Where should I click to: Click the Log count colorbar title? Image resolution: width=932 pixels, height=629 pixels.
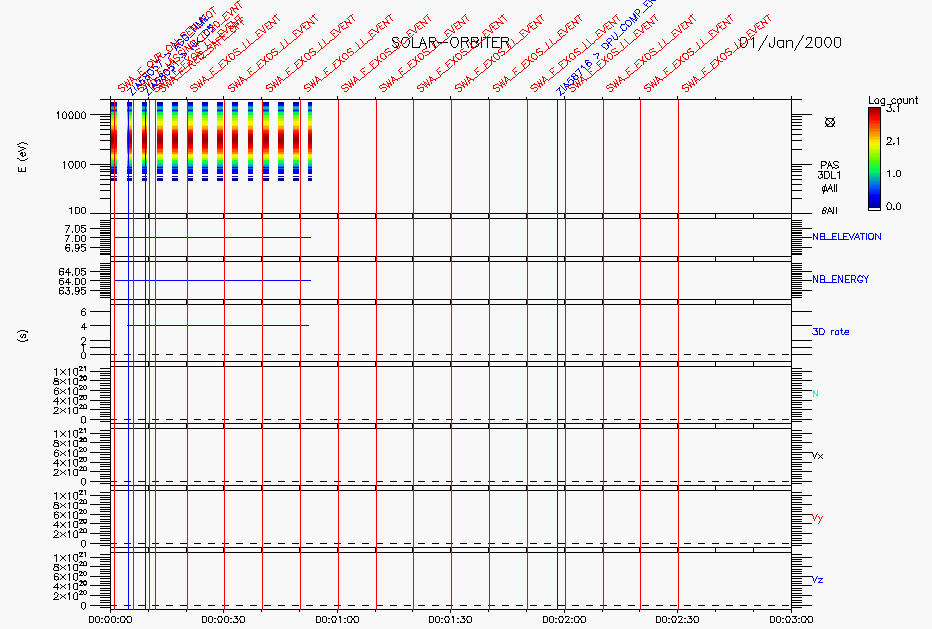(x=893, y=100)
